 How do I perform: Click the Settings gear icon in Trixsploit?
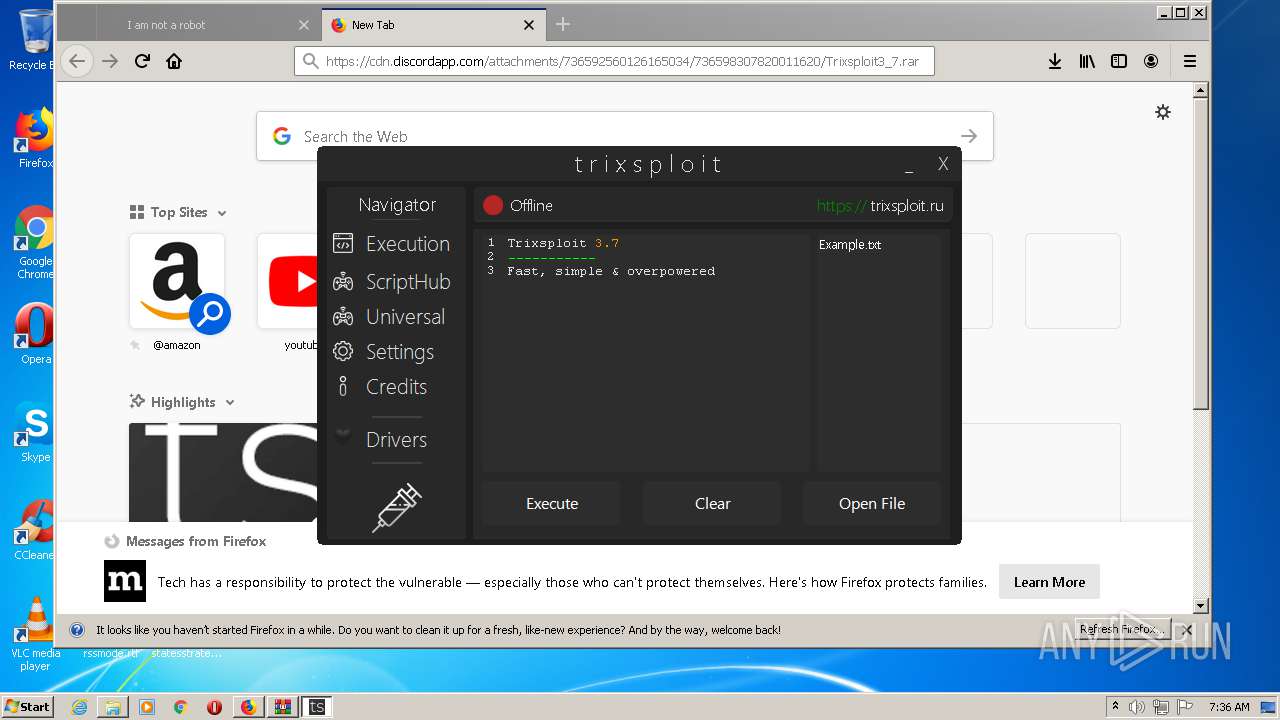click(x=343, y=352)
